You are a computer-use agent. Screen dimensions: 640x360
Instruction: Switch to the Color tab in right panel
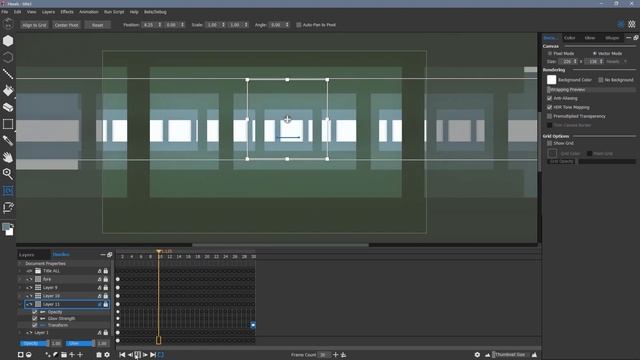tap(569, 38)
